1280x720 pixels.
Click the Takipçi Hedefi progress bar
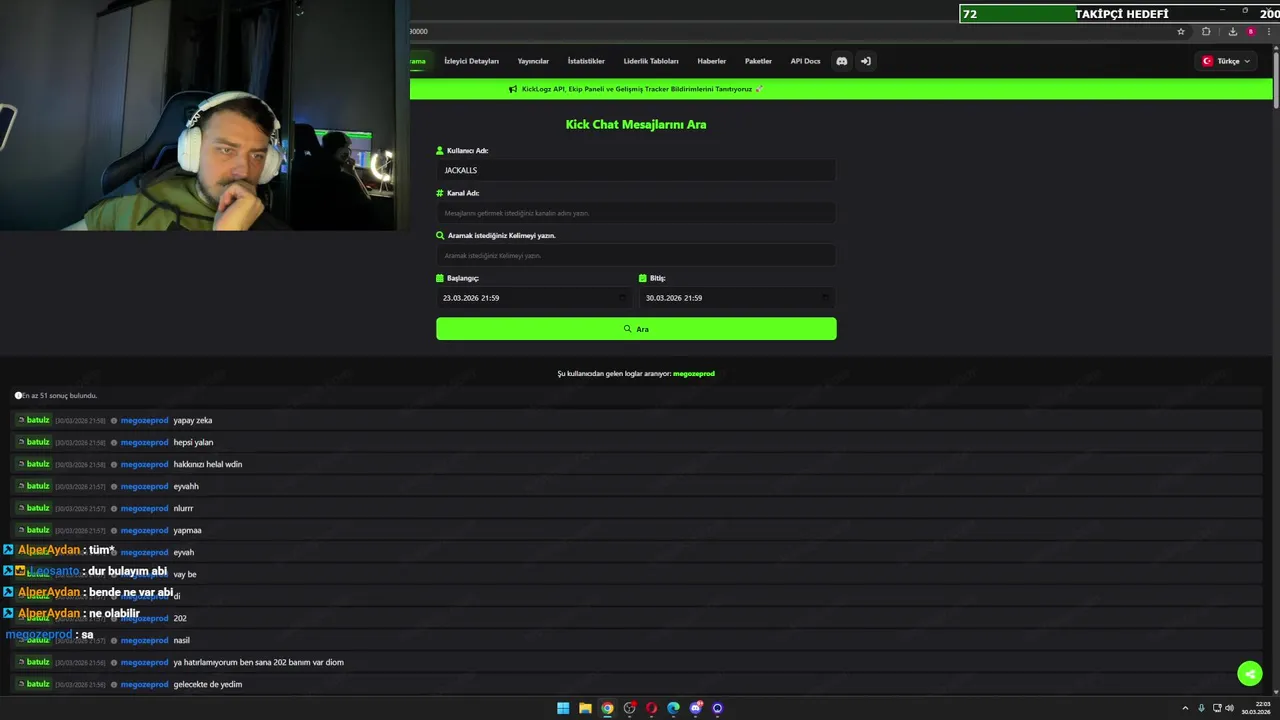[x=1120, y=14]
